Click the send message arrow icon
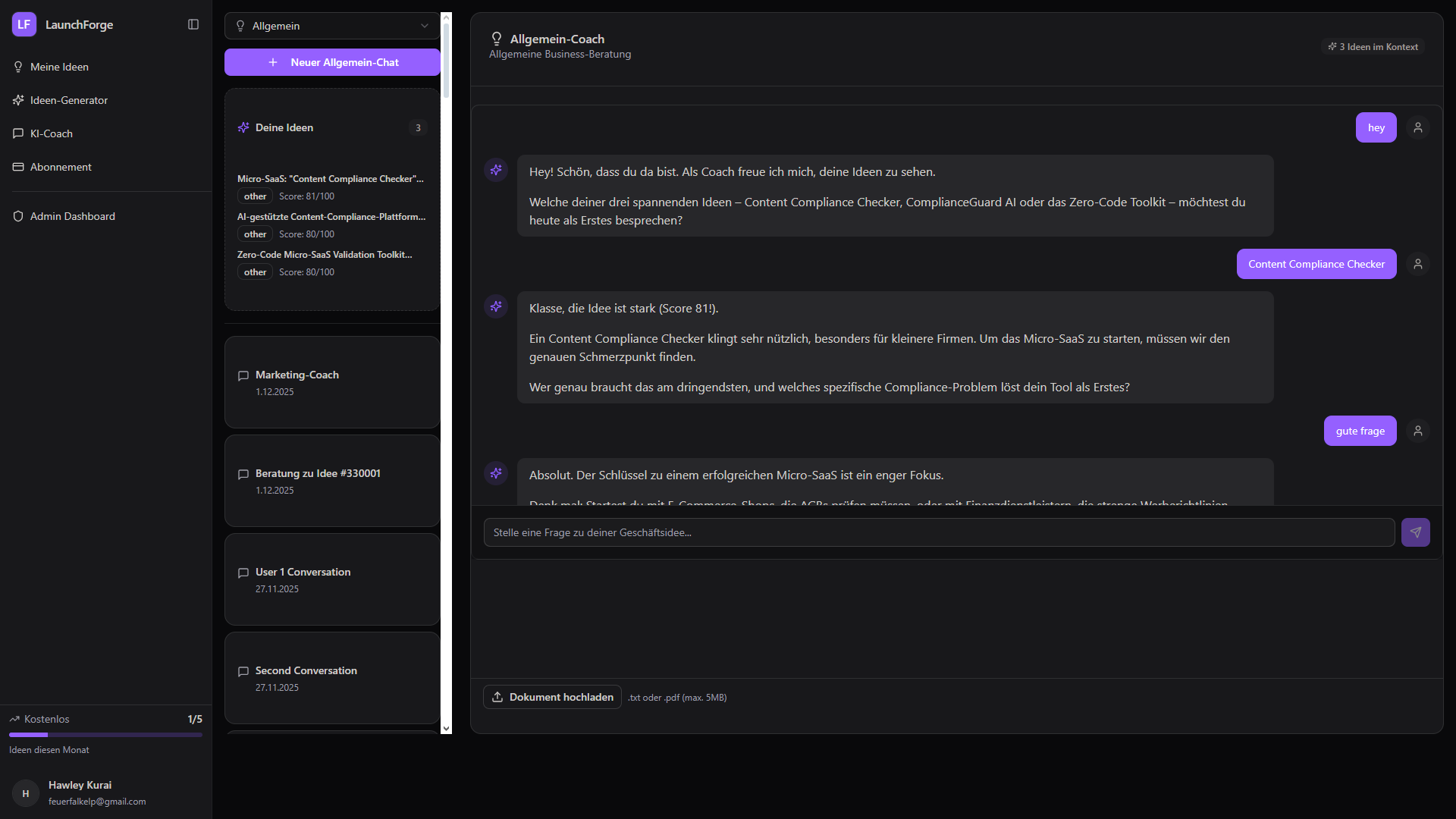1456x819 pixels. pos(1415,532)
